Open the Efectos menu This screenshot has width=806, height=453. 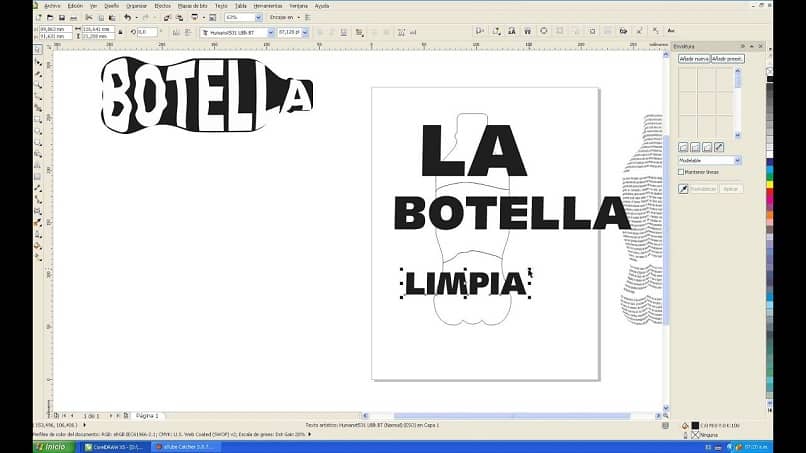pos(162,6)
